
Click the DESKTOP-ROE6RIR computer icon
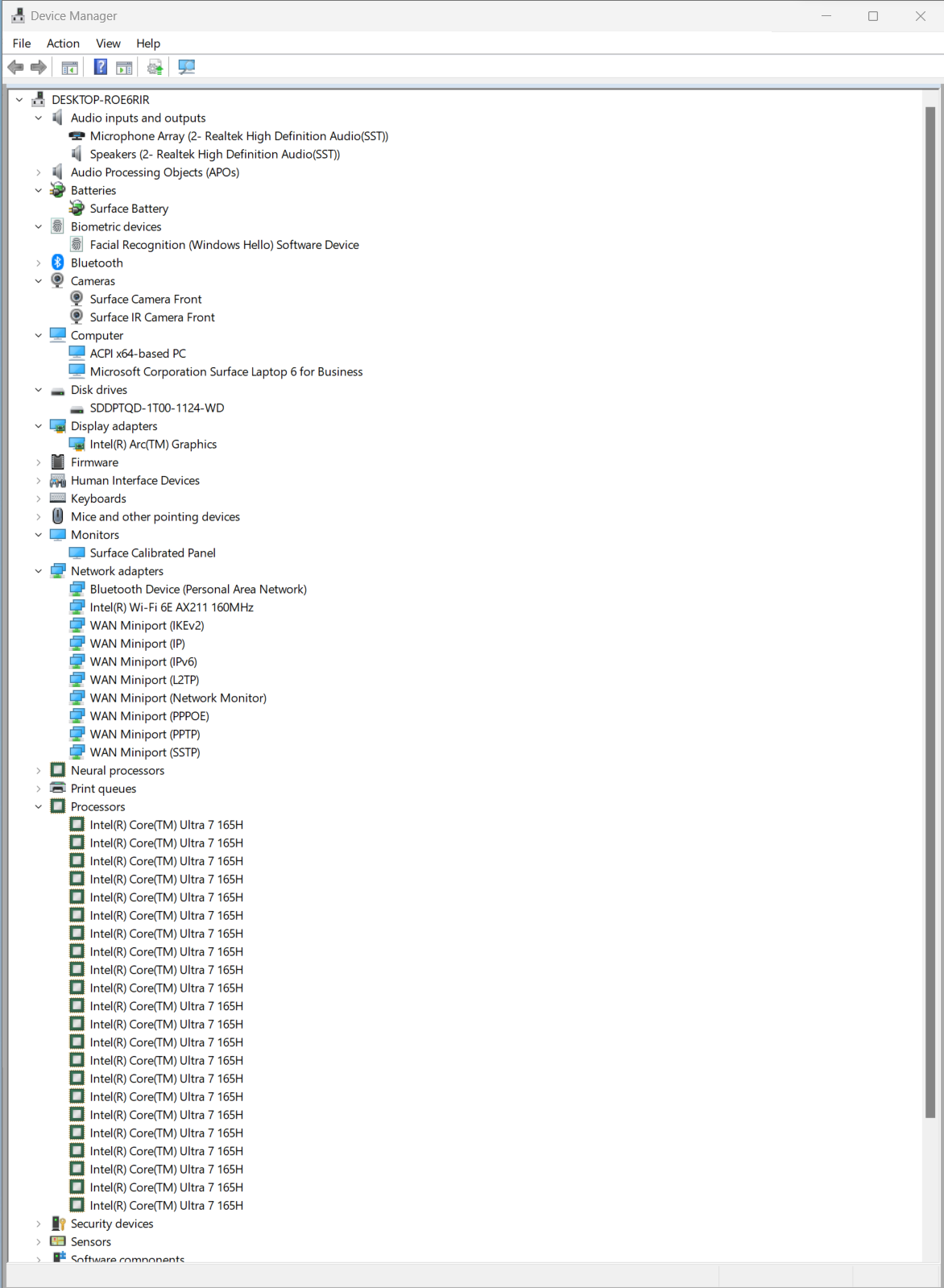(x=38, y=100)
